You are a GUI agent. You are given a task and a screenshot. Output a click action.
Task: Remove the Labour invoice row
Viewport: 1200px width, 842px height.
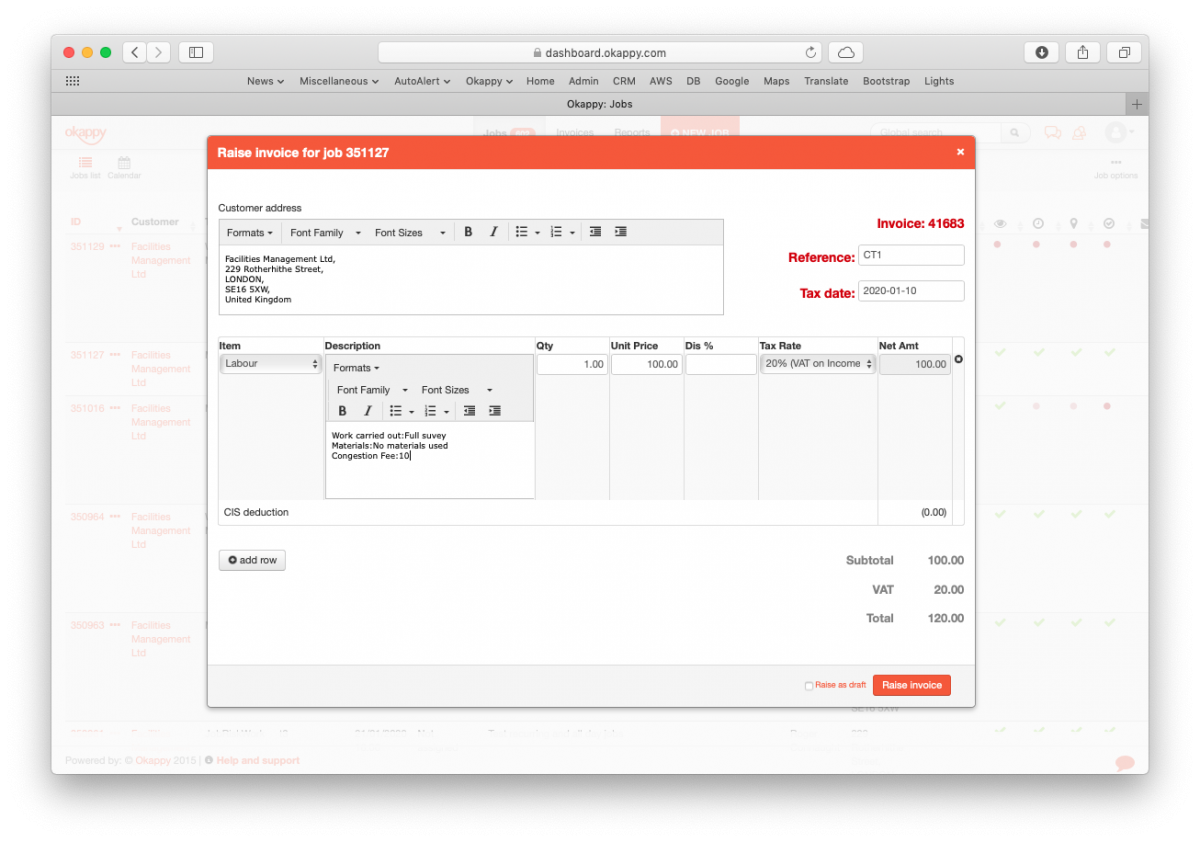959,359
